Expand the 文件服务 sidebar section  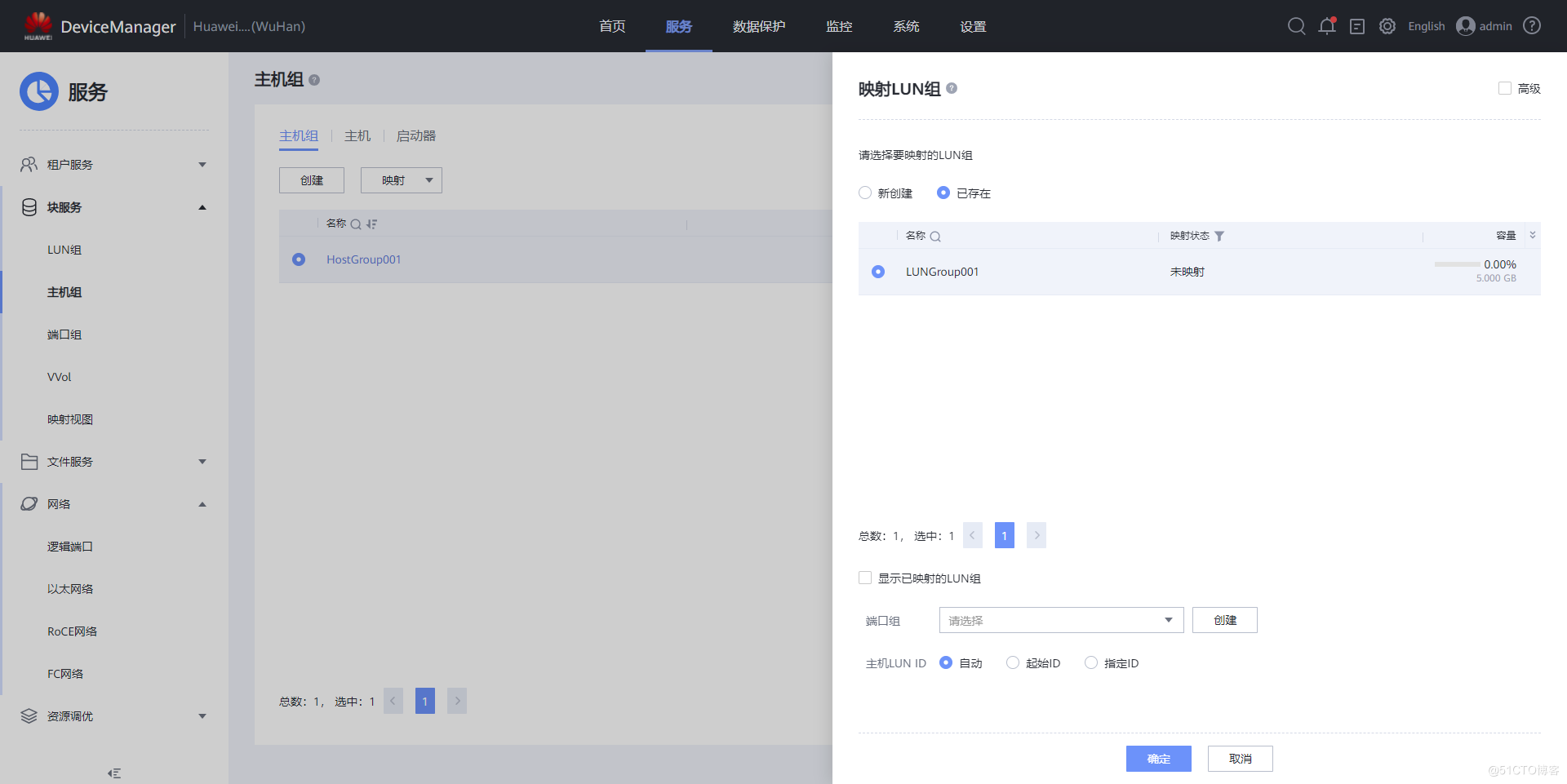coord(113,462)
